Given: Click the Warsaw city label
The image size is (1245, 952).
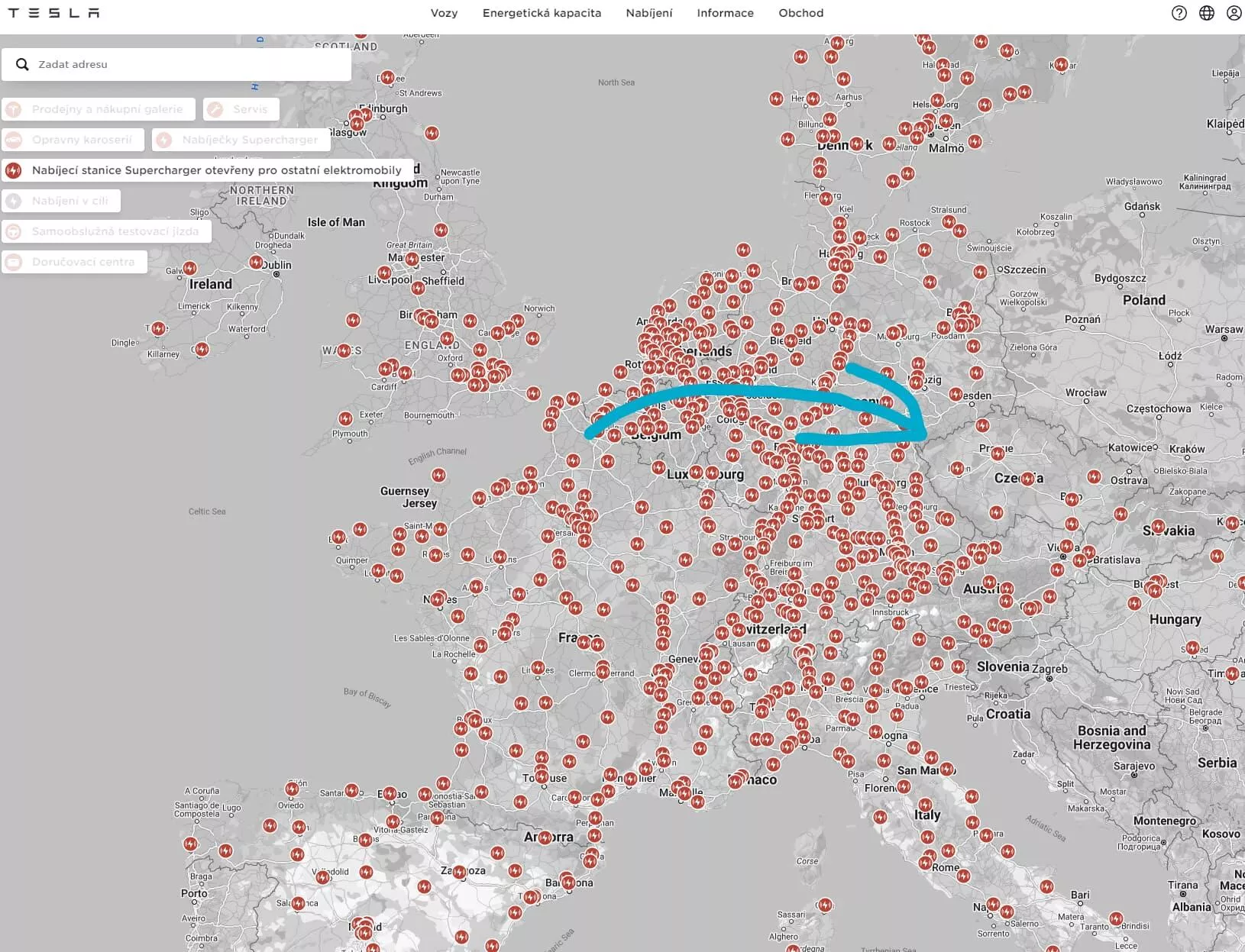Looking at the screenshot, I should click(1224, 329).
